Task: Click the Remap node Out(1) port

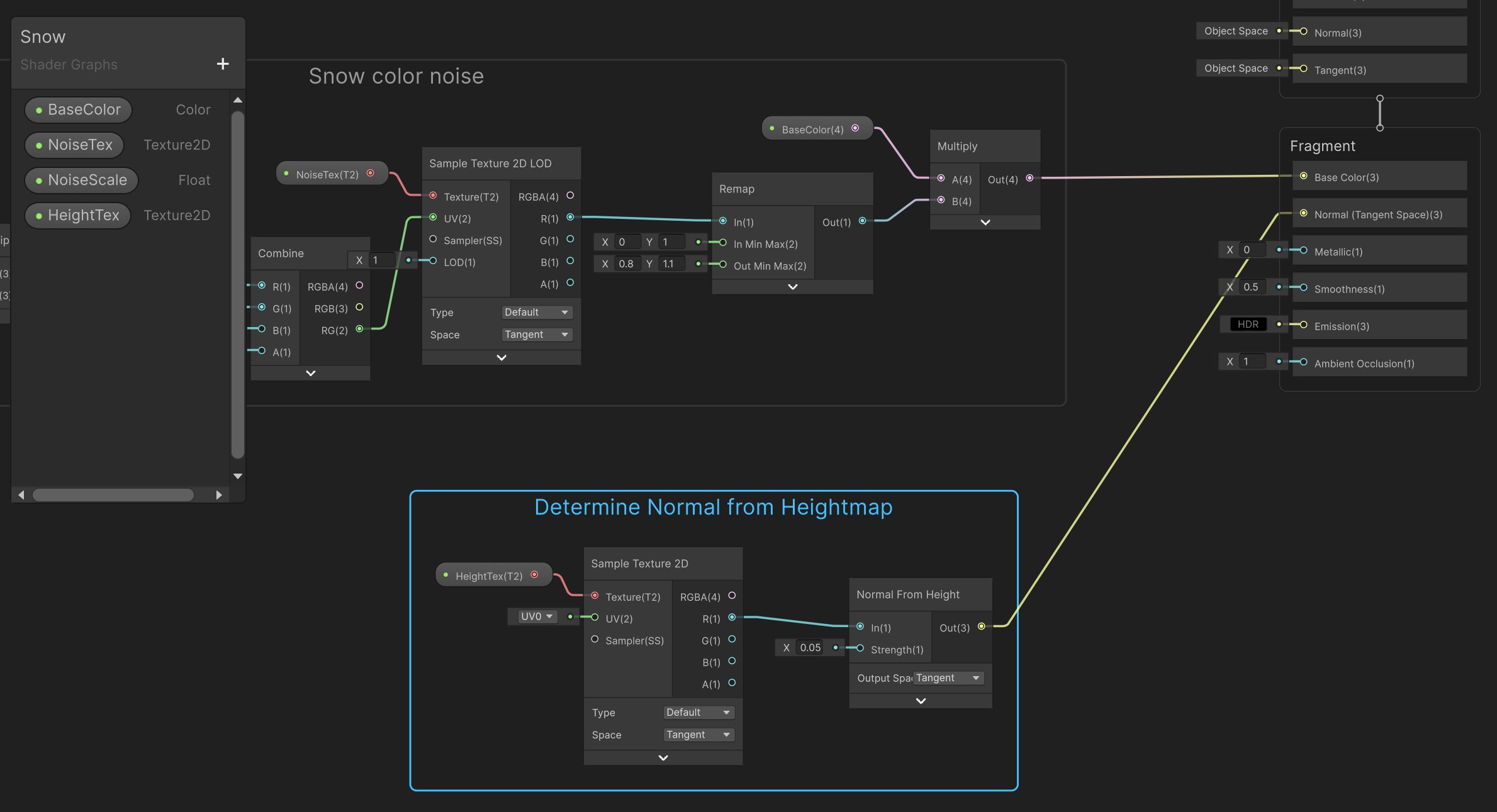Action: pyautogui.click(x=862, y=221)
